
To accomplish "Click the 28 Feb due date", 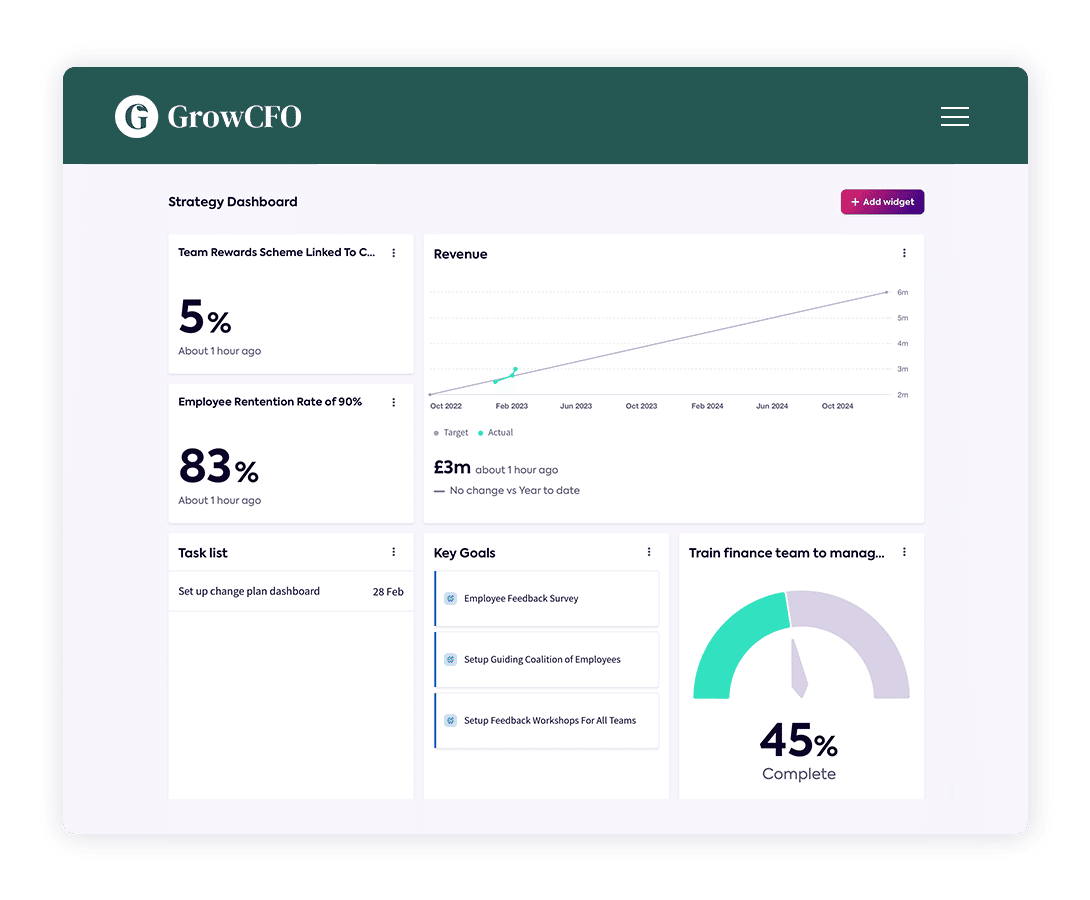I will (388, 592).
